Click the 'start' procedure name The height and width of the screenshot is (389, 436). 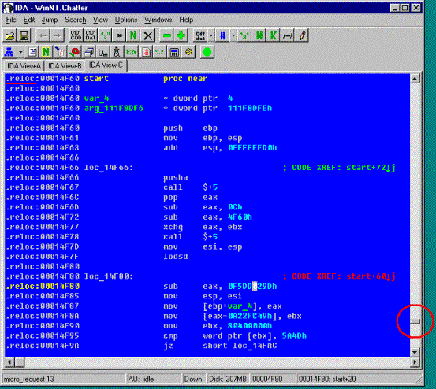(x=96, y=78)
